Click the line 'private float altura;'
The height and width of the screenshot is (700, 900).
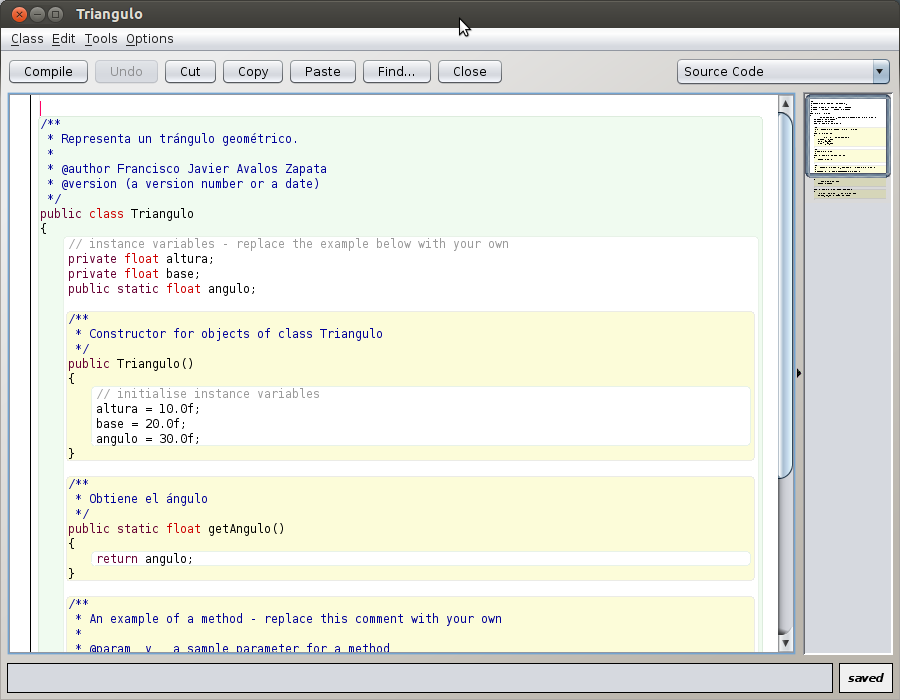(x=141, y=259)
